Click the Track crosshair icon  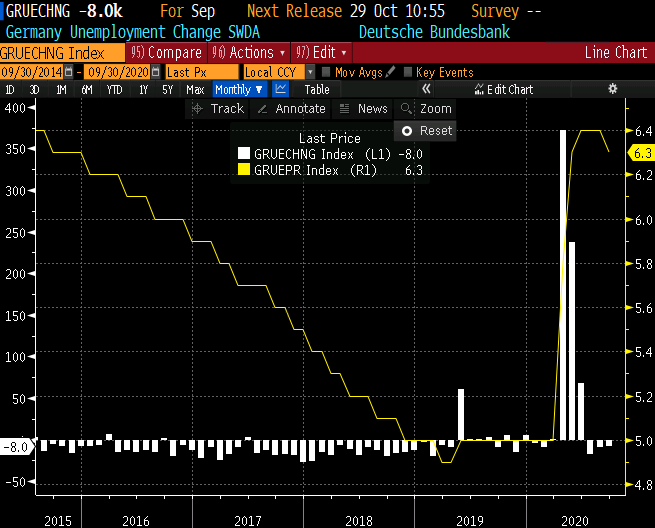click(x=198, y=109)
